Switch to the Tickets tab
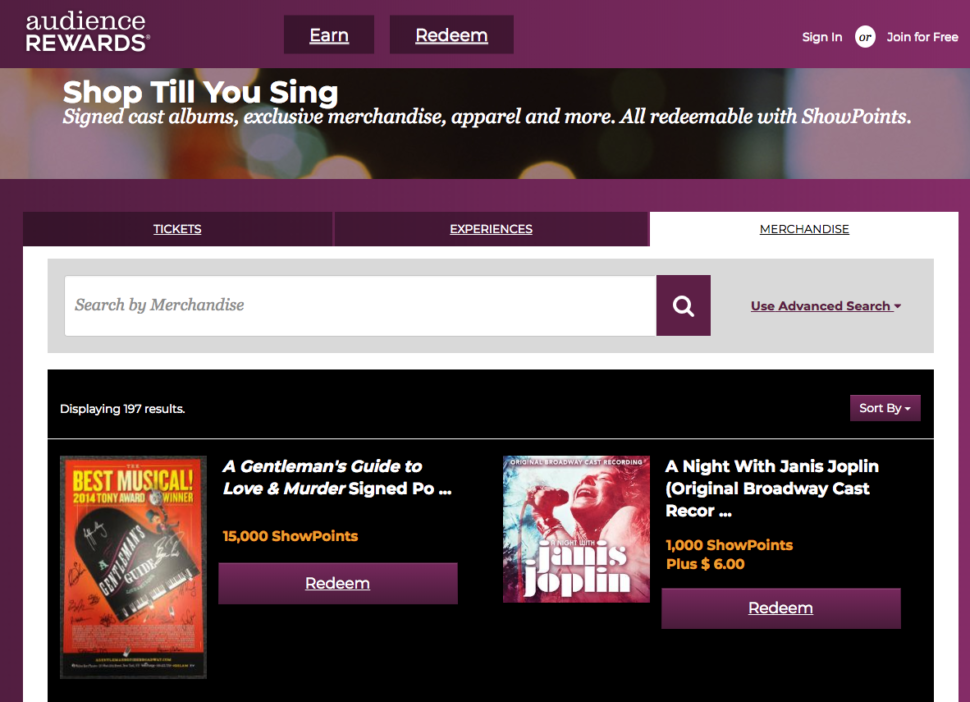 (178, 229)
